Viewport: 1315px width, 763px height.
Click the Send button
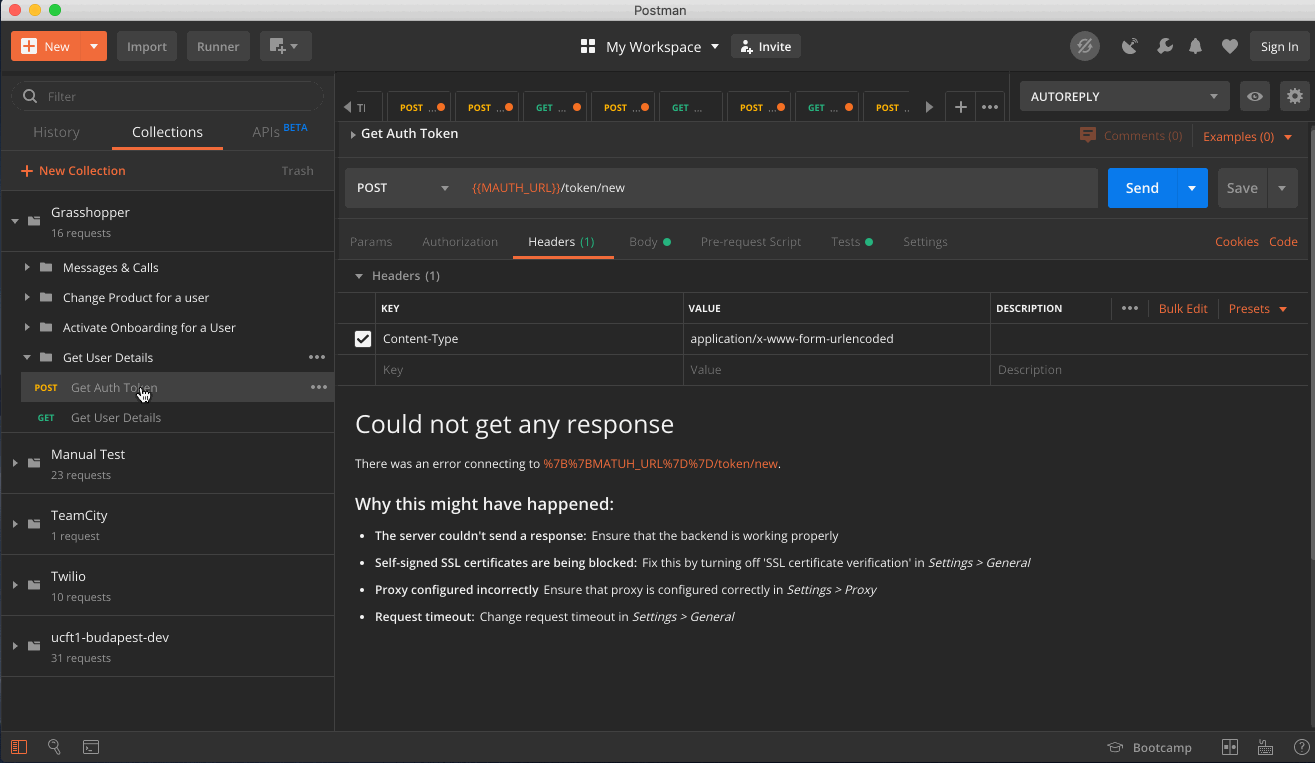1140,187
